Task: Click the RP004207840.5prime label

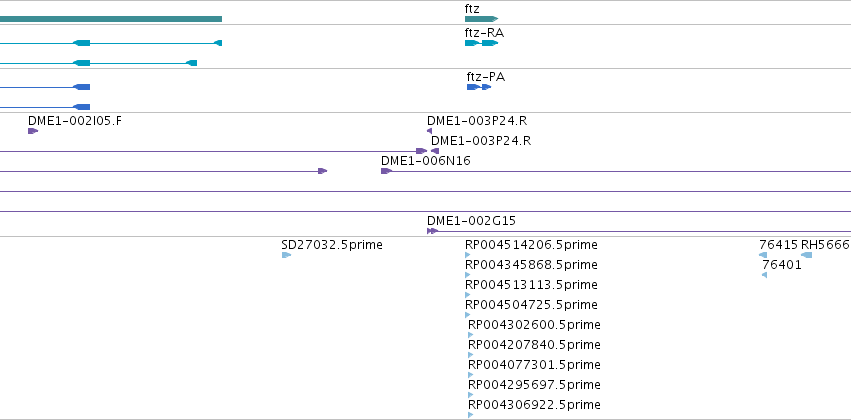Action: tap(534, 345)
